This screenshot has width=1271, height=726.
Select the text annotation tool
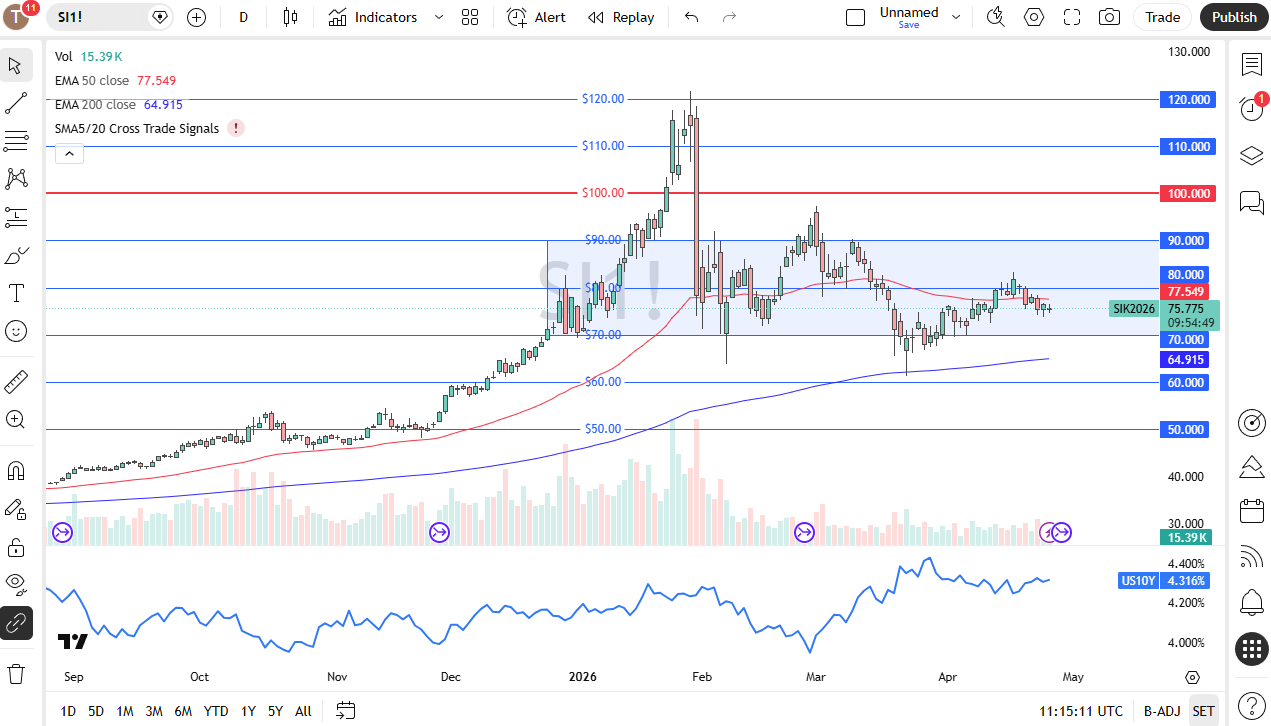coord(16,293)
